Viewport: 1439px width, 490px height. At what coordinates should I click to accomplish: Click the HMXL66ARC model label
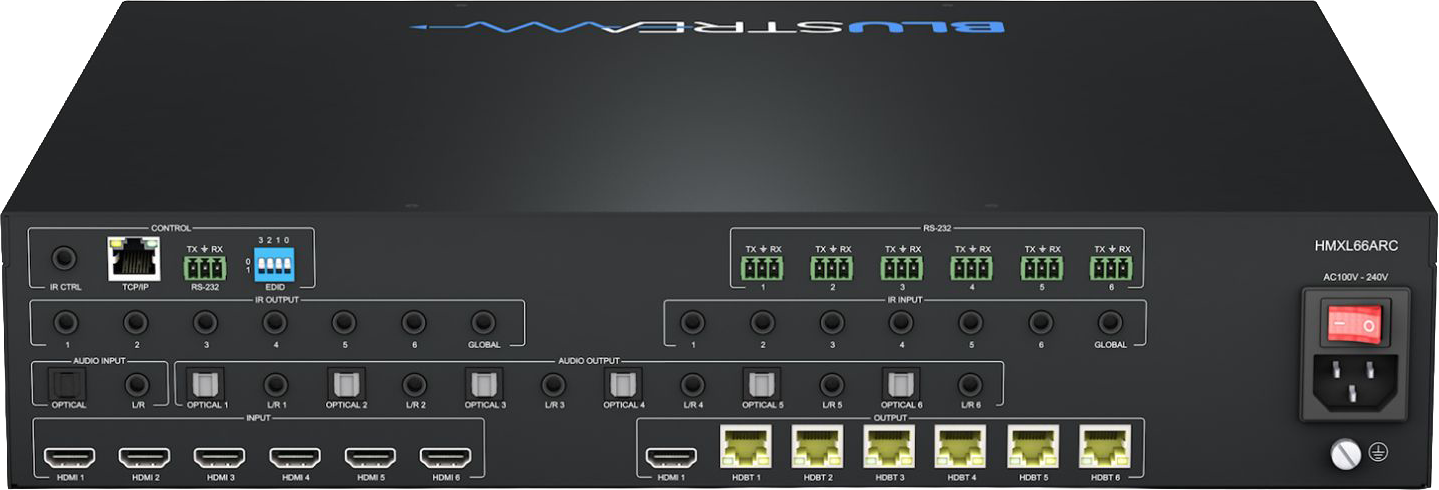(x=1356, y=244)
